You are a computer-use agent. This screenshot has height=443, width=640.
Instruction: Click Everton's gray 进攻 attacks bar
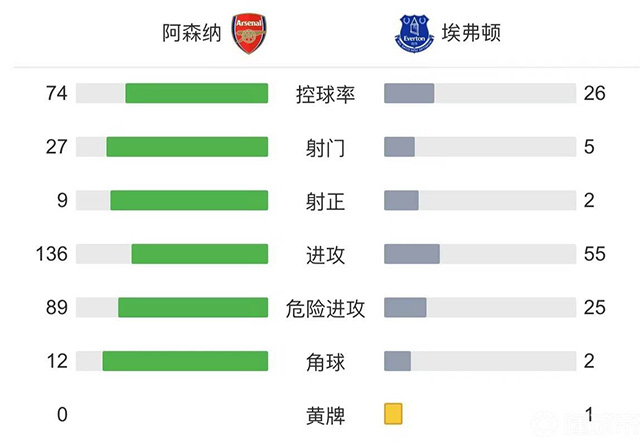click(x=412, y=254)
